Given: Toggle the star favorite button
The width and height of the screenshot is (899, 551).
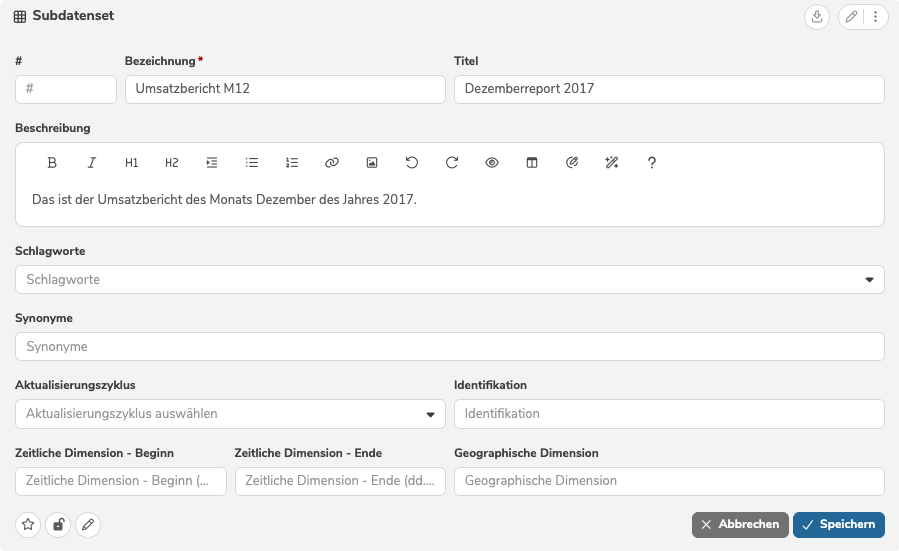Looking at the screenshot, I should [28, 524].
